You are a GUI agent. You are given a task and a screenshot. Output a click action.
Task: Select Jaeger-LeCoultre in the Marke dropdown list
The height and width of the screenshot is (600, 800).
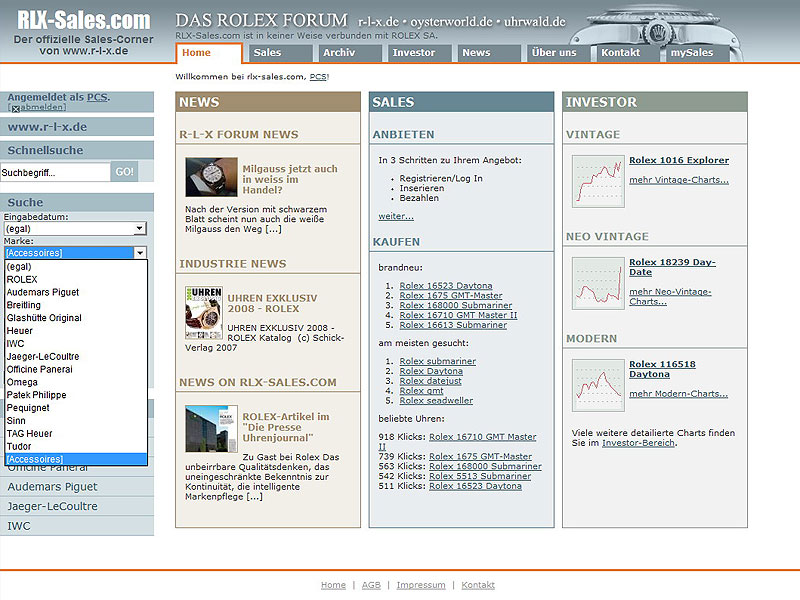76,357
